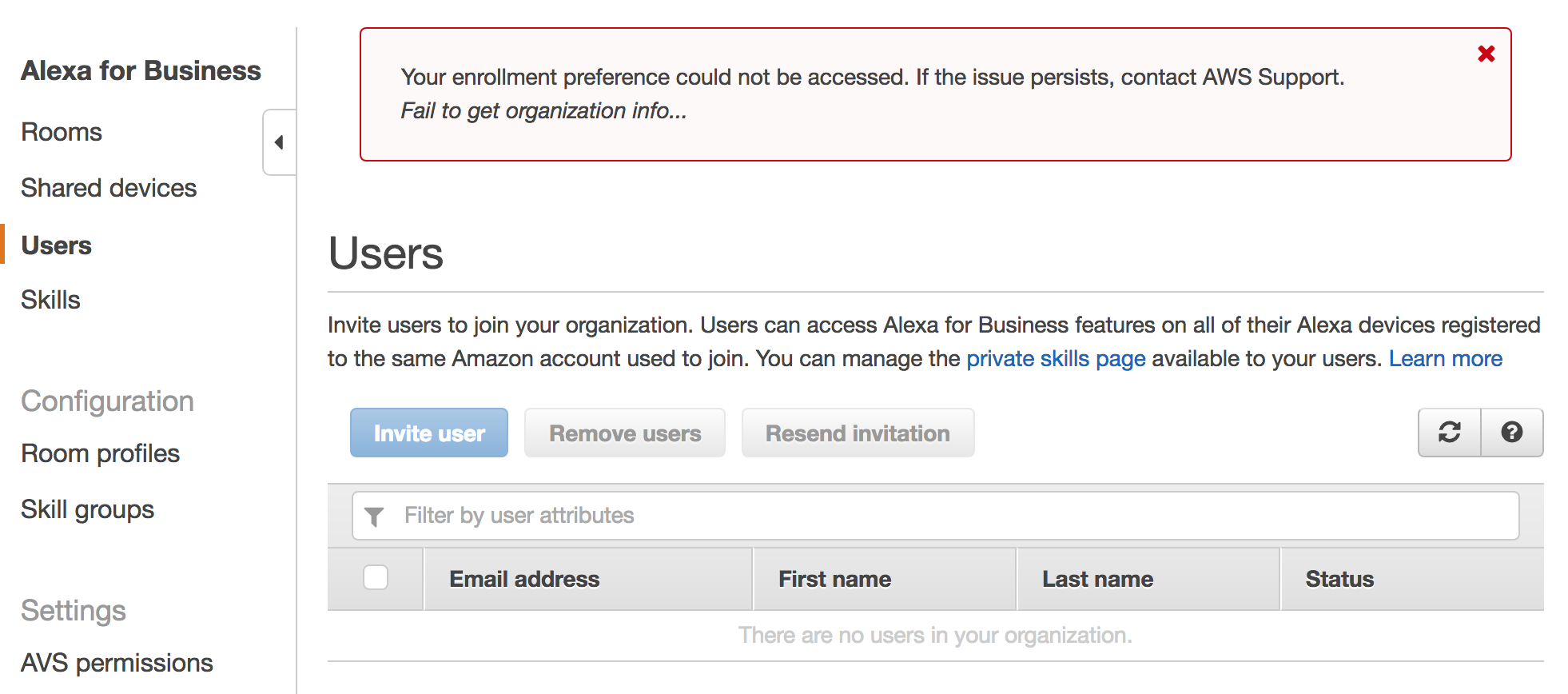Image resolution: width=1568 pixels, height=694 pixels.
Task: Open Rooms in the sidebar
Action: click(x=62, y=132)
